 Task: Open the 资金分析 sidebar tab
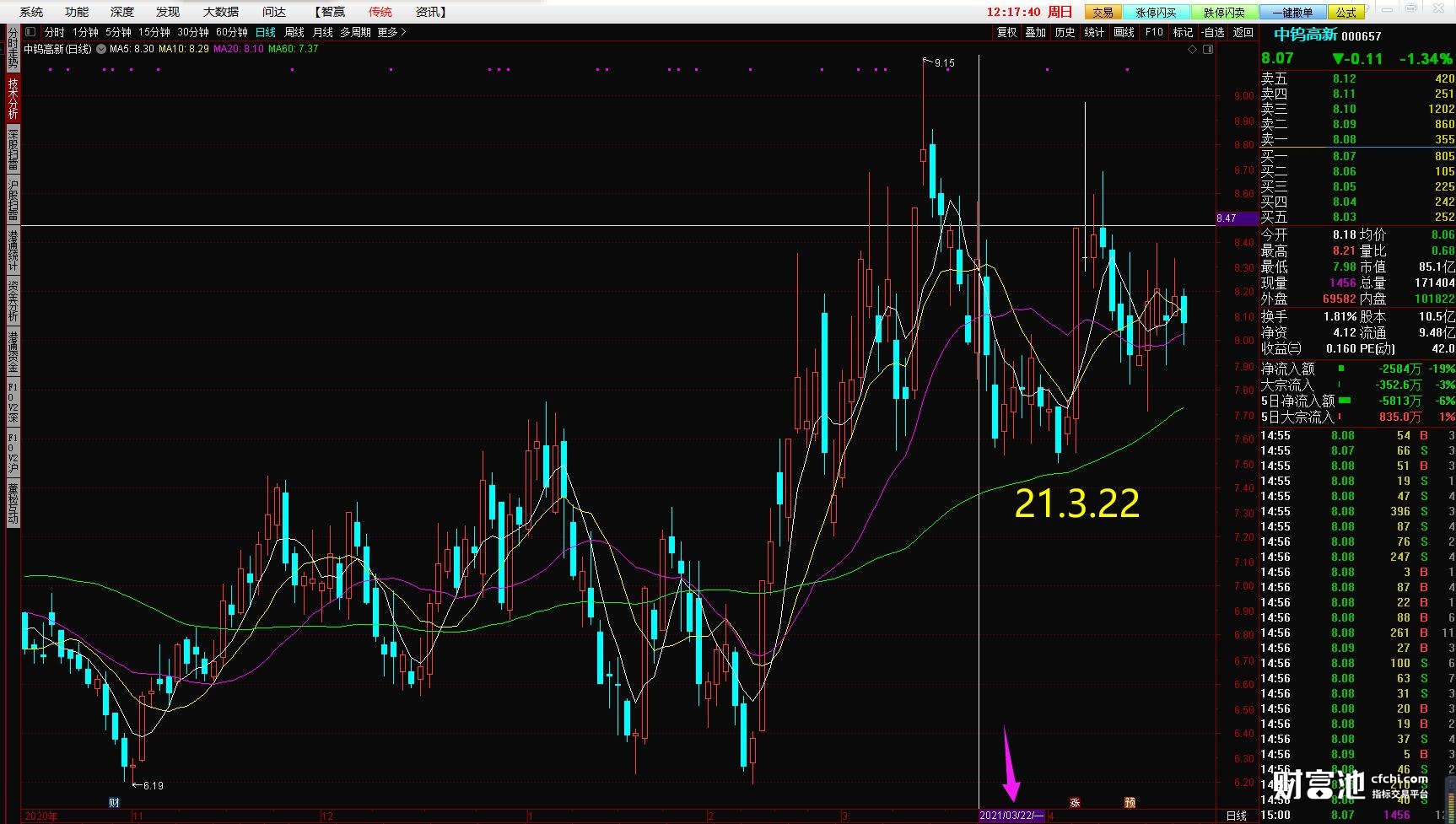coord(13,302)
